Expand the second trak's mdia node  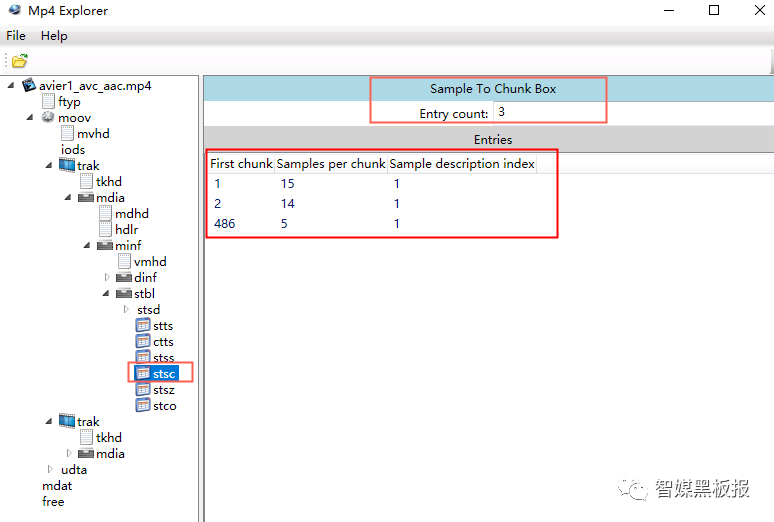click(x=69, y=453)
